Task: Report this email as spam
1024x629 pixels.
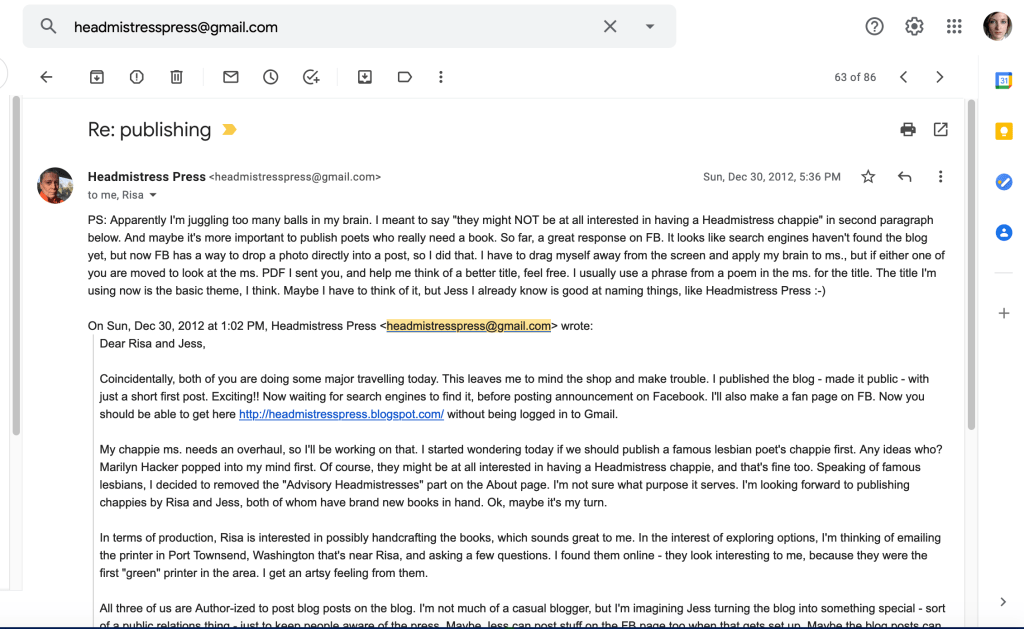Action: (x=137, y=77)
